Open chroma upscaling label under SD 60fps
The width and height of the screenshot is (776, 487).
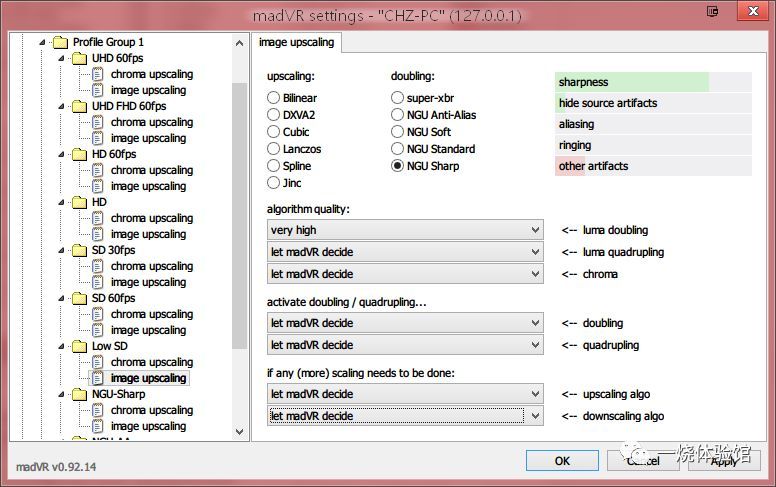pyautogui.click(x=151, y=314)
